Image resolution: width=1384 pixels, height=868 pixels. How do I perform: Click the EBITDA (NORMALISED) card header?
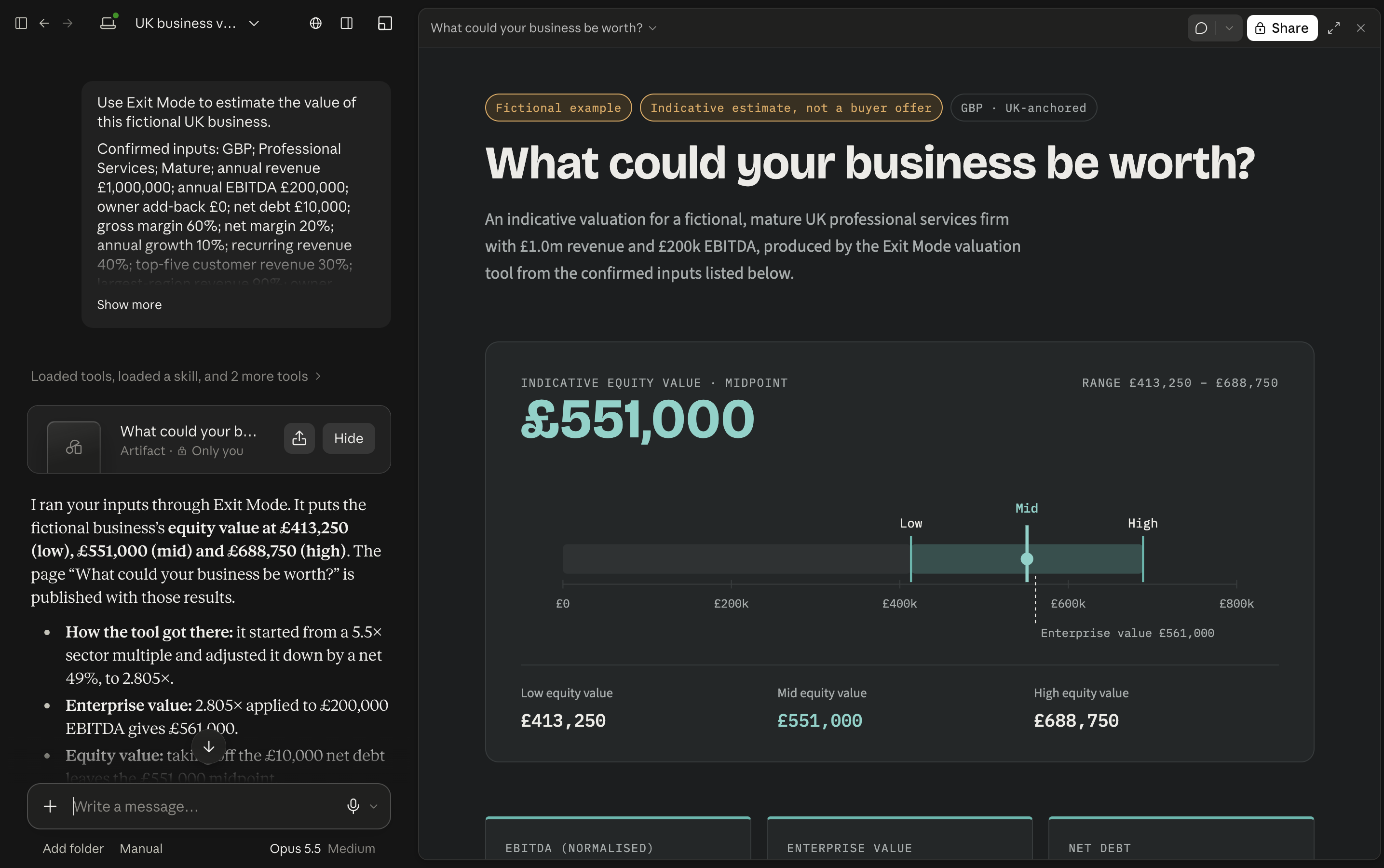pyautogui.click(x=579, y=848)
